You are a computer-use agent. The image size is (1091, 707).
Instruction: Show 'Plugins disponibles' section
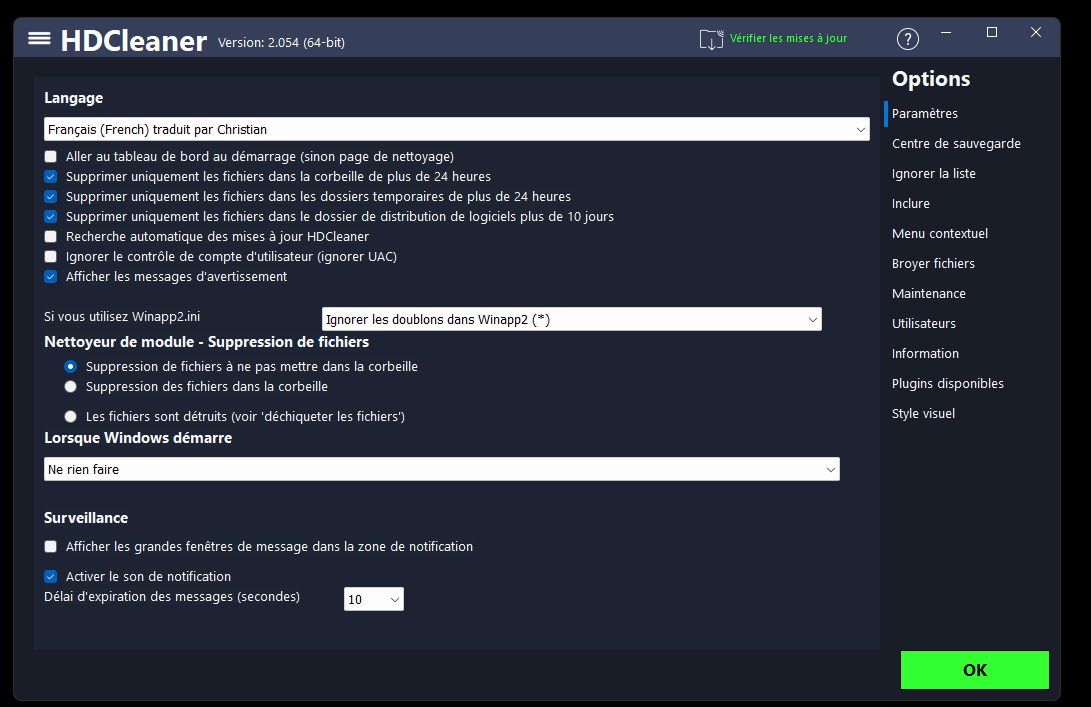coord(948,383)
